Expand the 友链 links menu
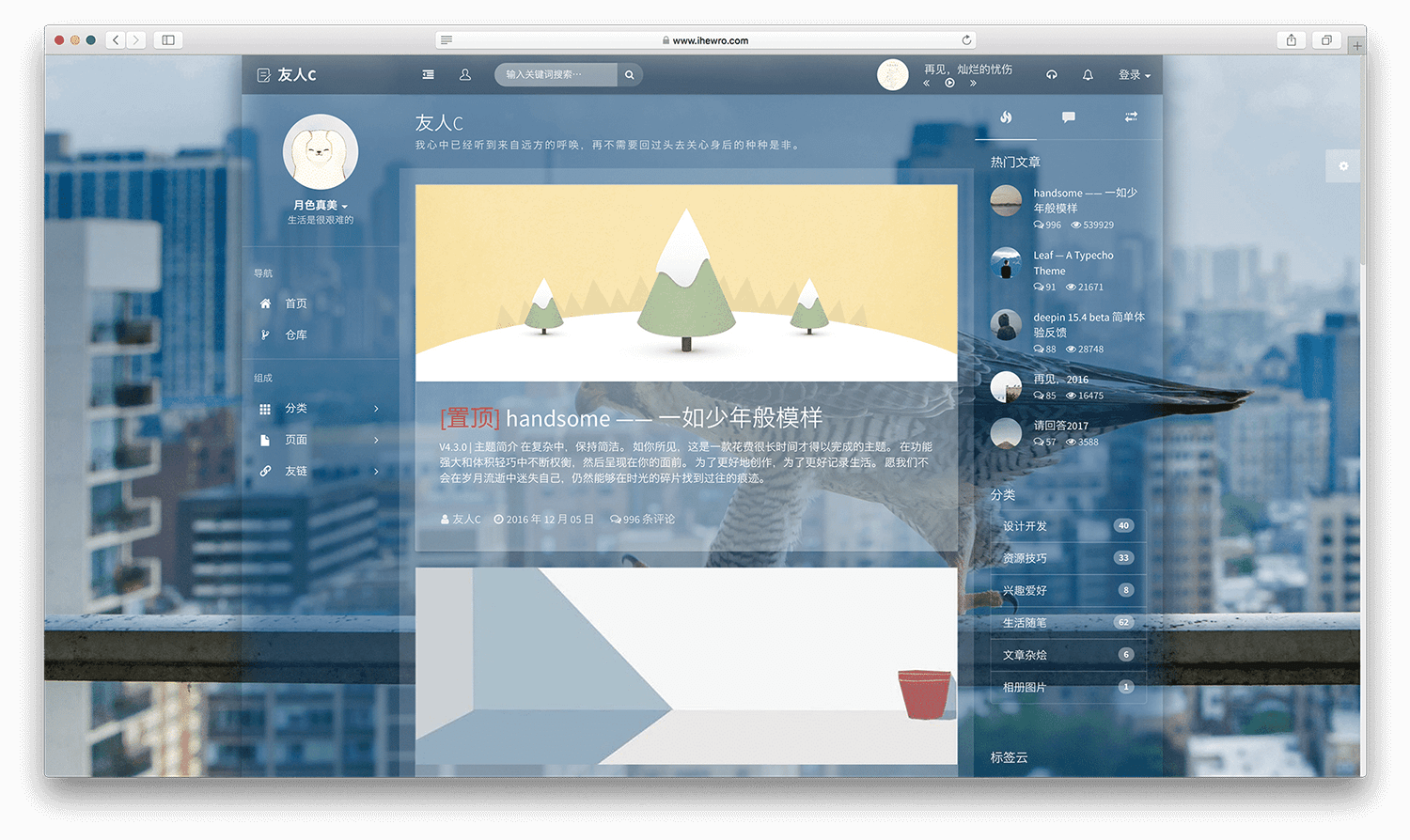Image resolution: width=1410 pixels, height=840 pixels. tap(321, 471)
